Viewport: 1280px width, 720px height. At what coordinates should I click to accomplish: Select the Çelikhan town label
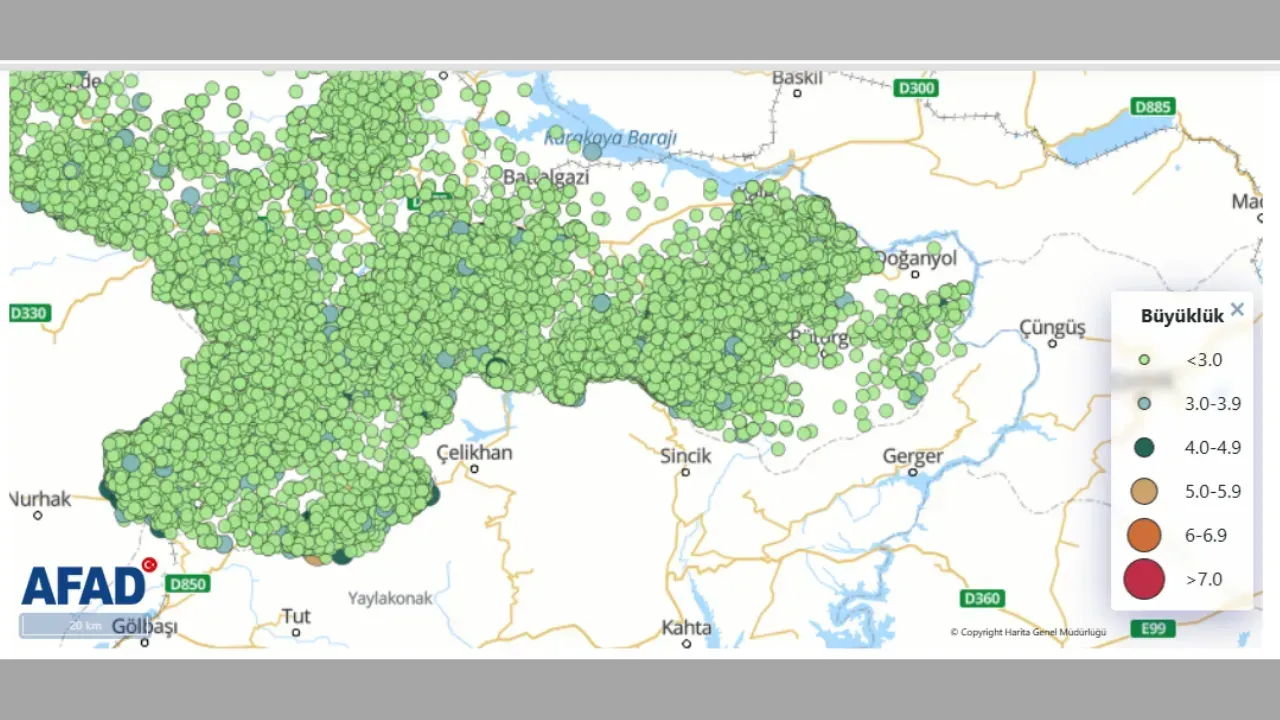(475, 453)
